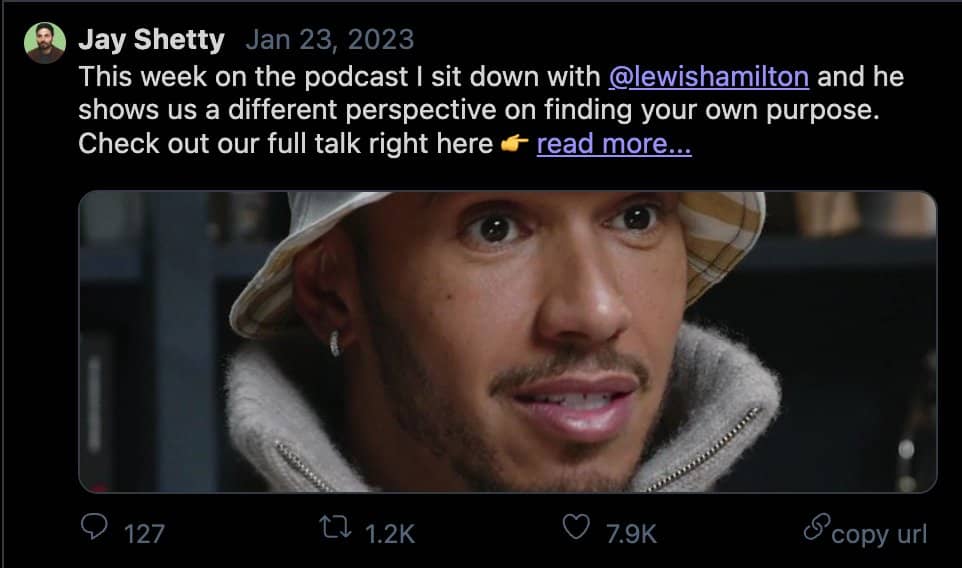Viewport: 962px width, 568px height.
Task: Click the pointing hand emoji
Action: point(514,144)
